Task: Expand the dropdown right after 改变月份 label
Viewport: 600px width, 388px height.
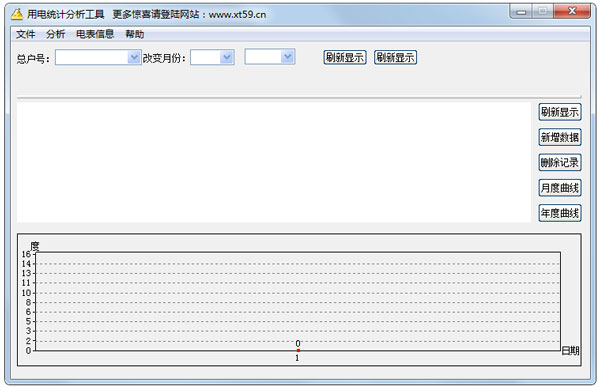Action: (x=227, y=57)
